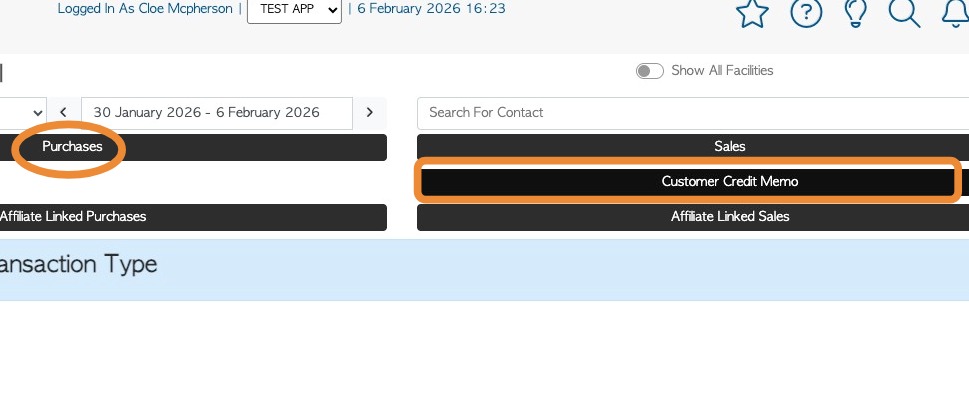Open Affiliate Linked Sales

[729, 217]
